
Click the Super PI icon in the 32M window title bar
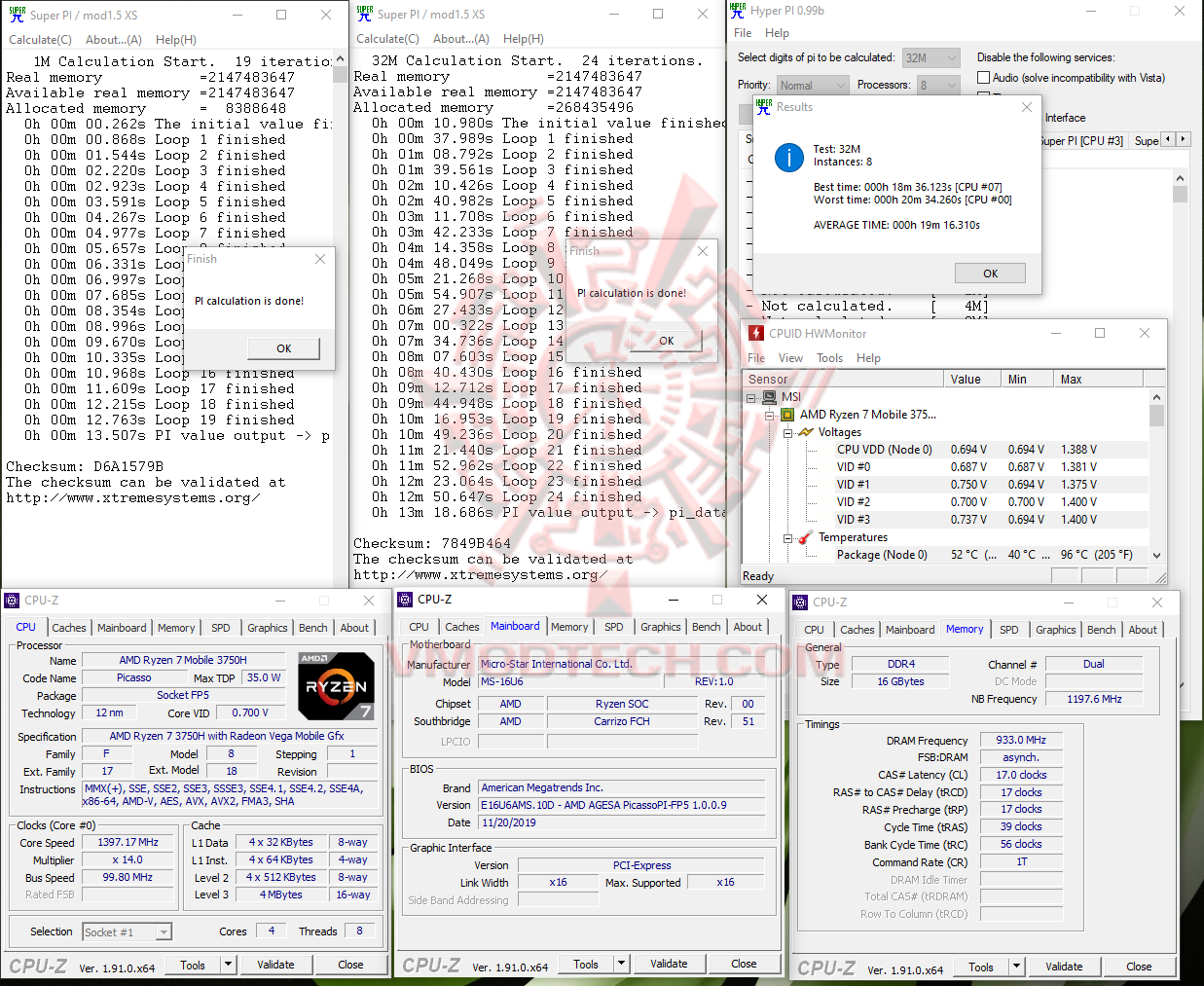(365, 13)
